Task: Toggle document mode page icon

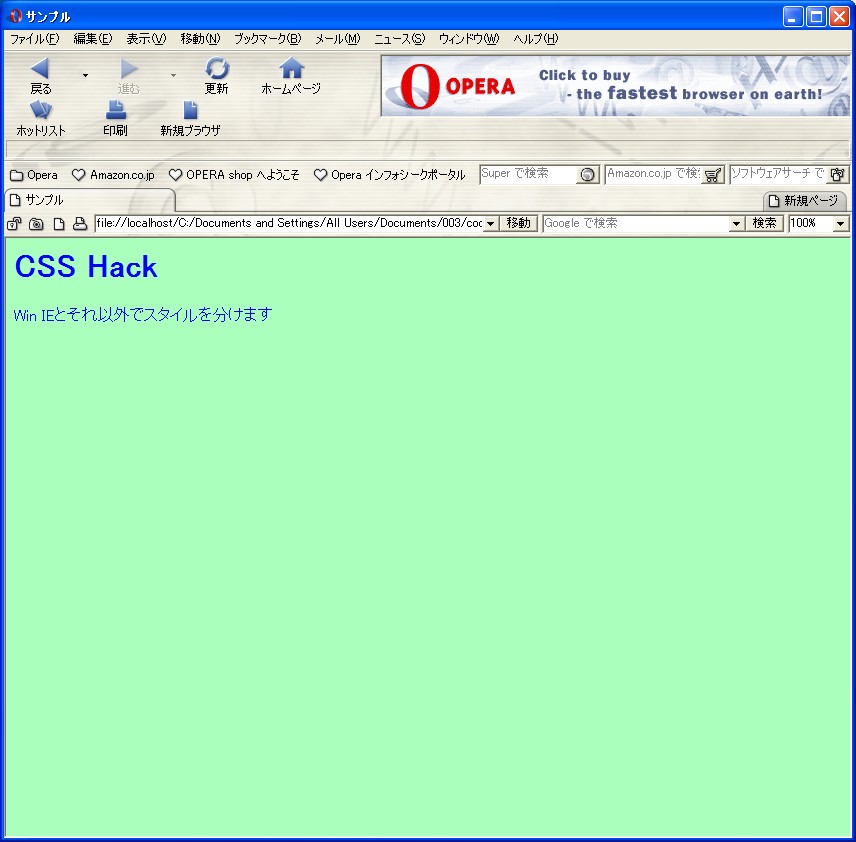Action: coord(58,224)
